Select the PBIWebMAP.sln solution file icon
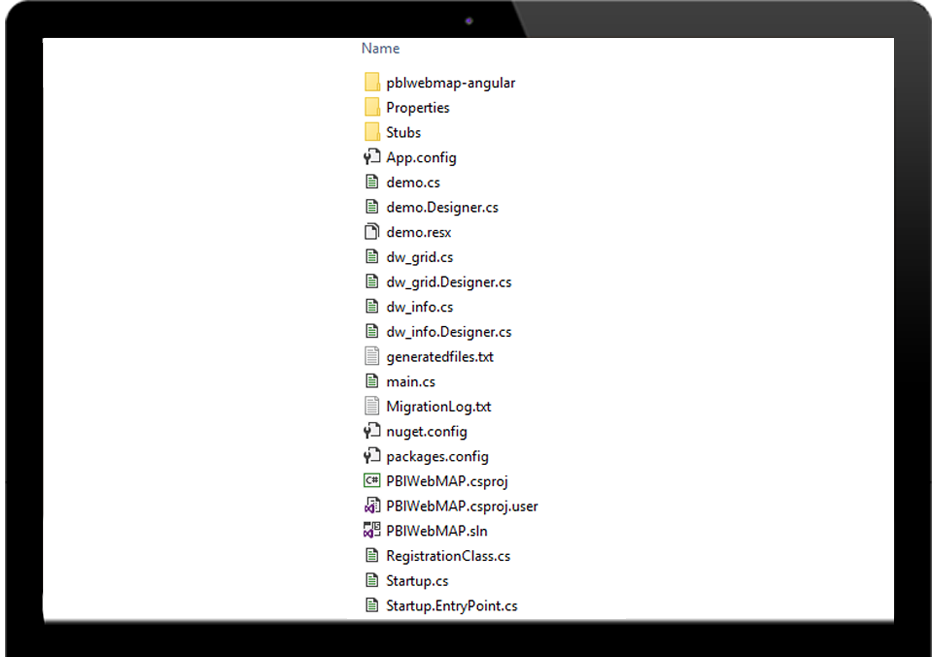 (x=372, y=530)
